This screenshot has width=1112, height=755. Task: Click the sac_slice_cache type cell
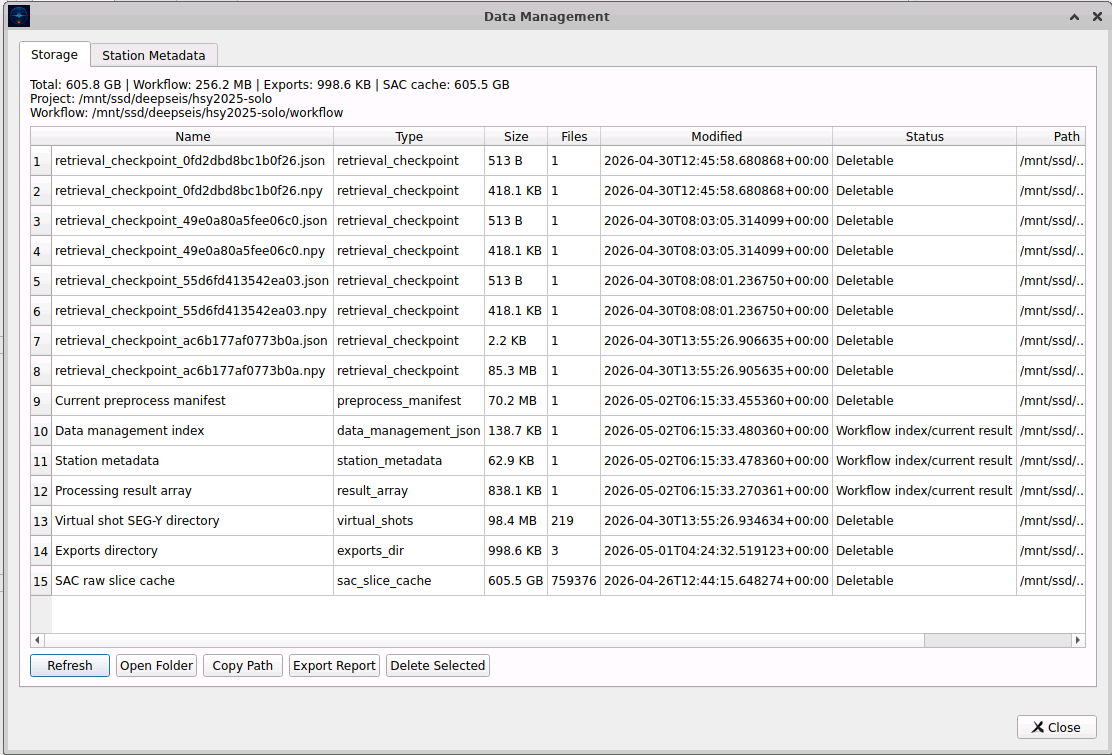pos(409,581)
